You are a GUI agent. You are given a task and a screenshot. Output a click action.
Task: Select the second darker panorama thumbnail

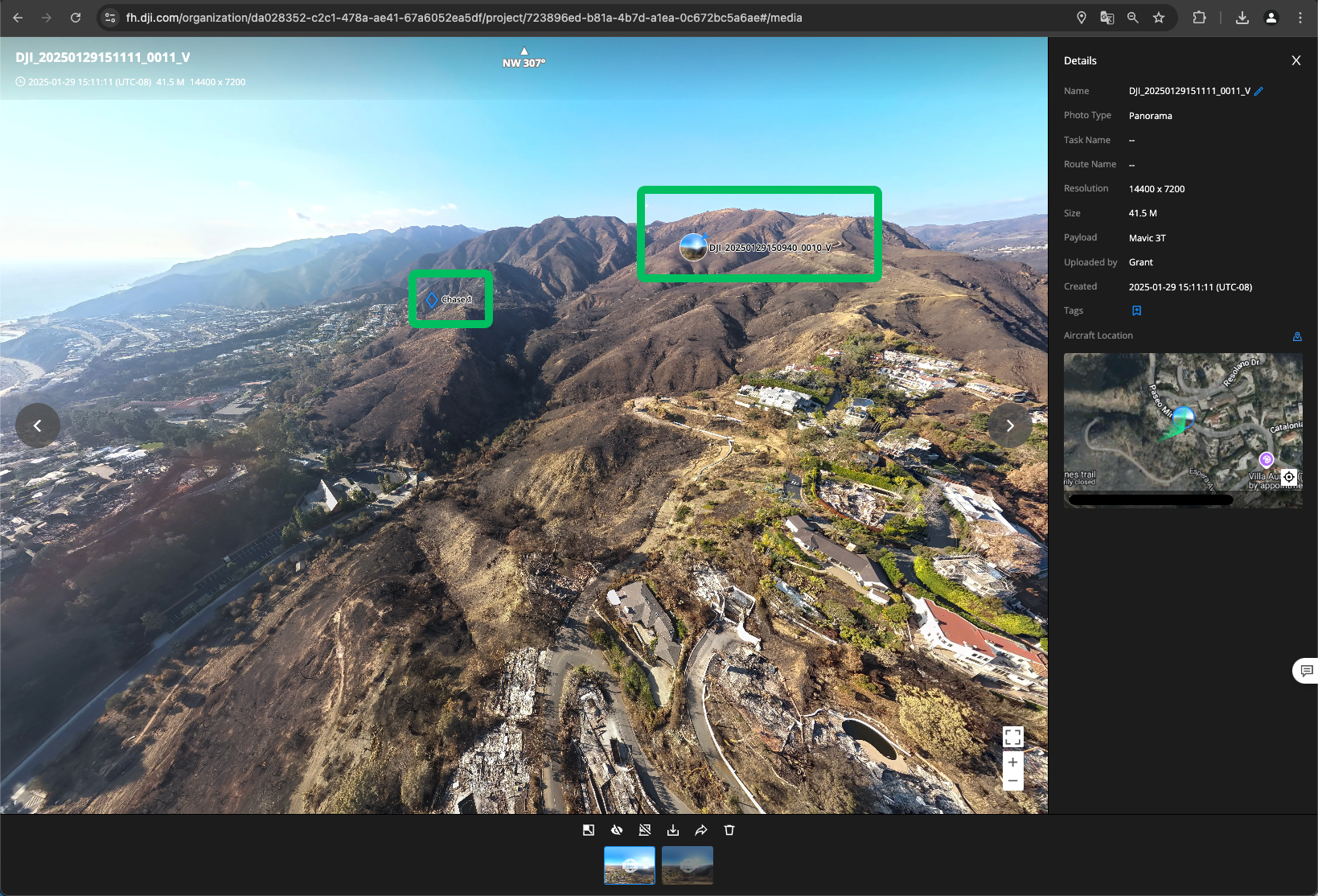[688, 865]
